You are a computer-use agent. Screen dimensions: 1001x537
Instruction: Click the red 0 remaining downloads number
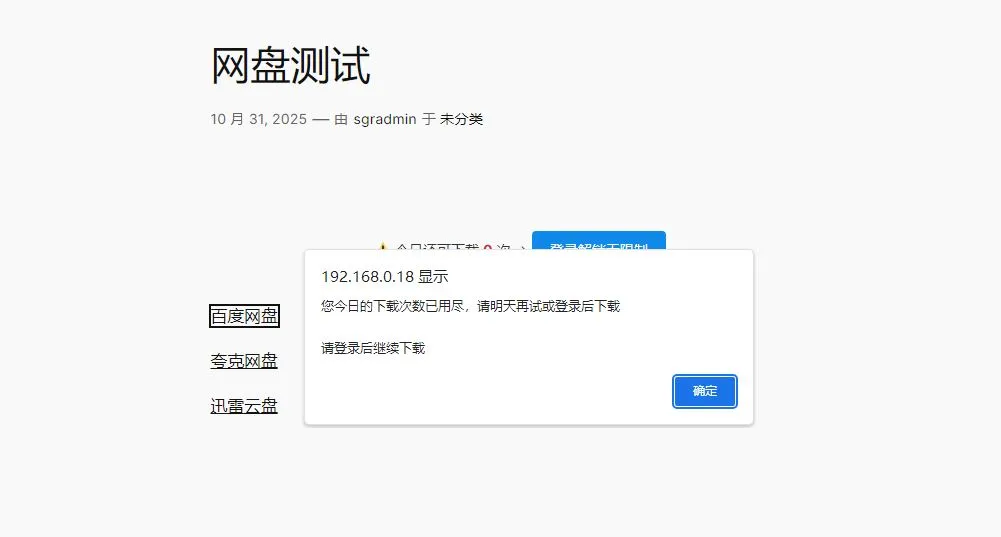(488, 247)
